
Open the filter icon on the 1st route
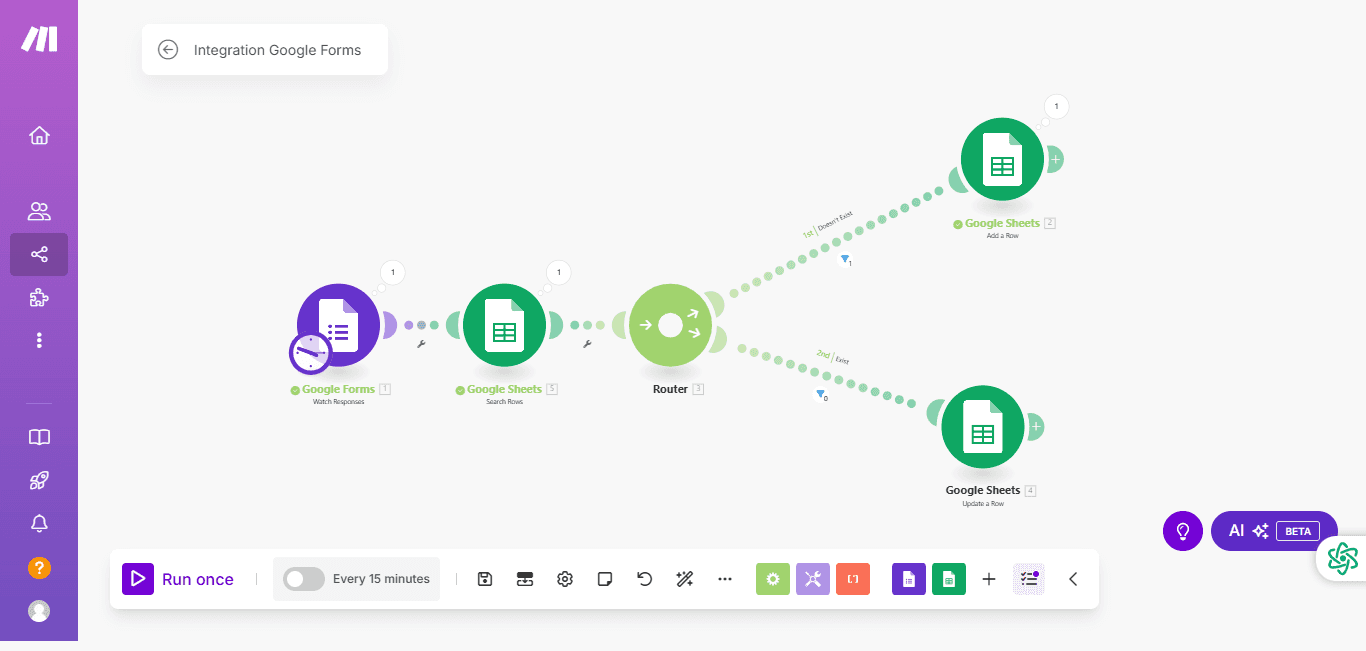(x=845, y=259)
